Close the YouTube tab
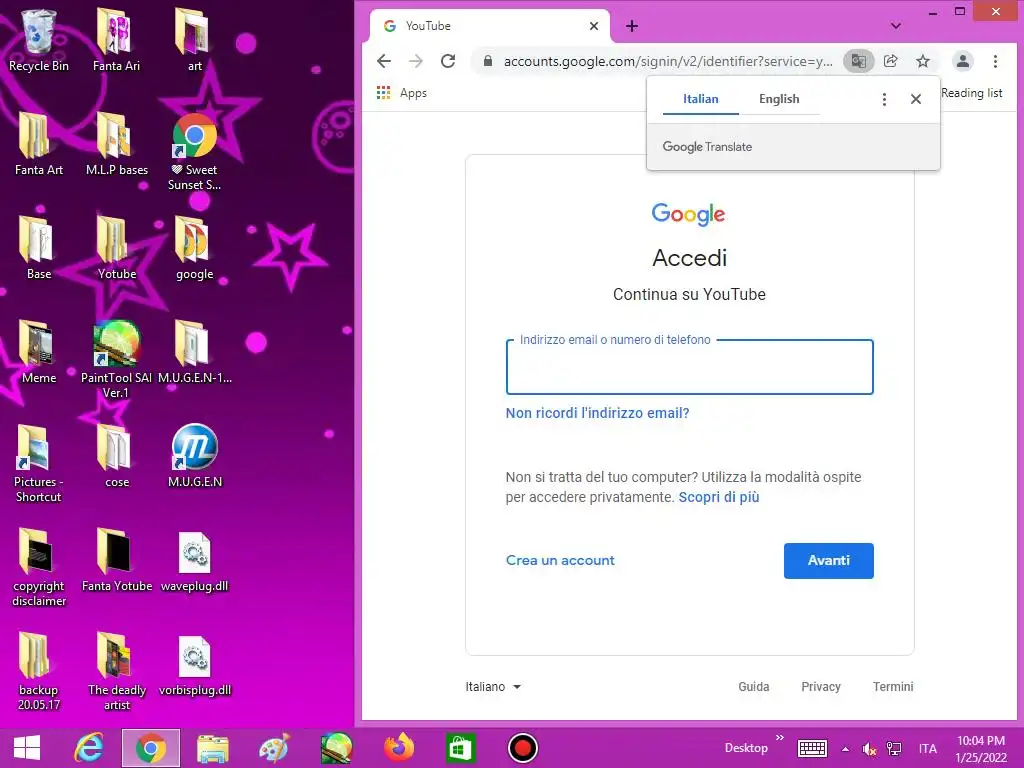Image resolution: width=1024 pixels, height=768 pixels. 594,26
